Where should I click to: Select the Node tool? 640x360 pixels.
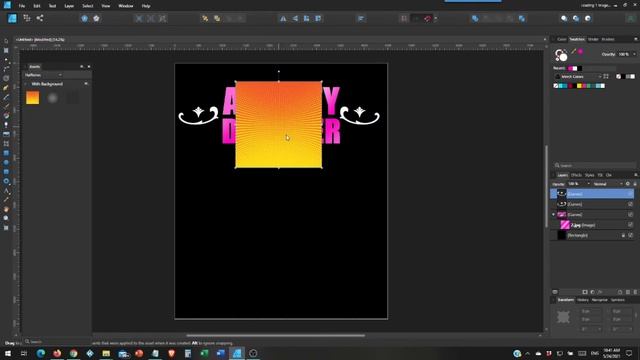pos(6,60)
